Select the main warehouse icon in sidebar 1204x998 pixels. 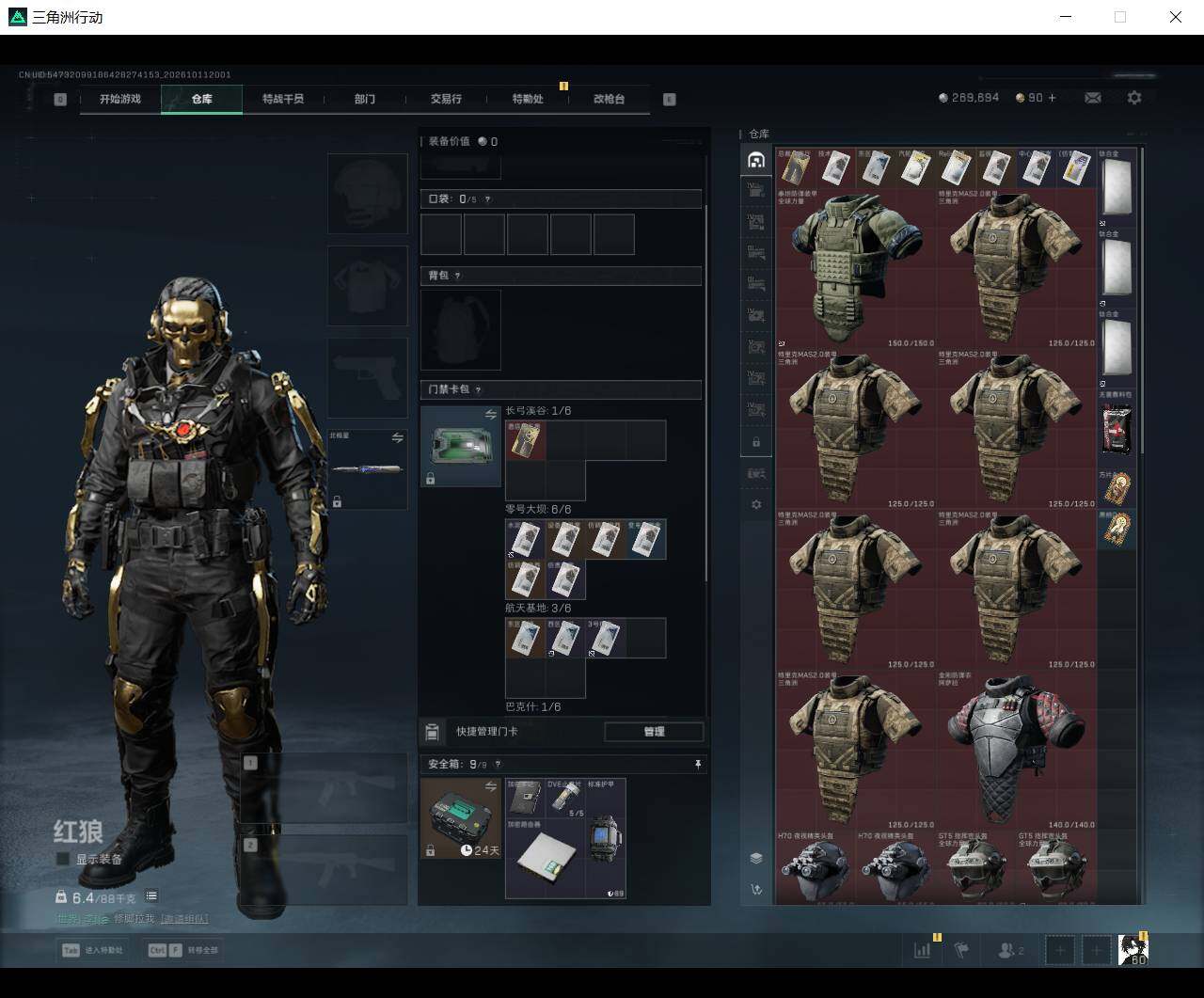pyautogui.click(x=756, y=160)
